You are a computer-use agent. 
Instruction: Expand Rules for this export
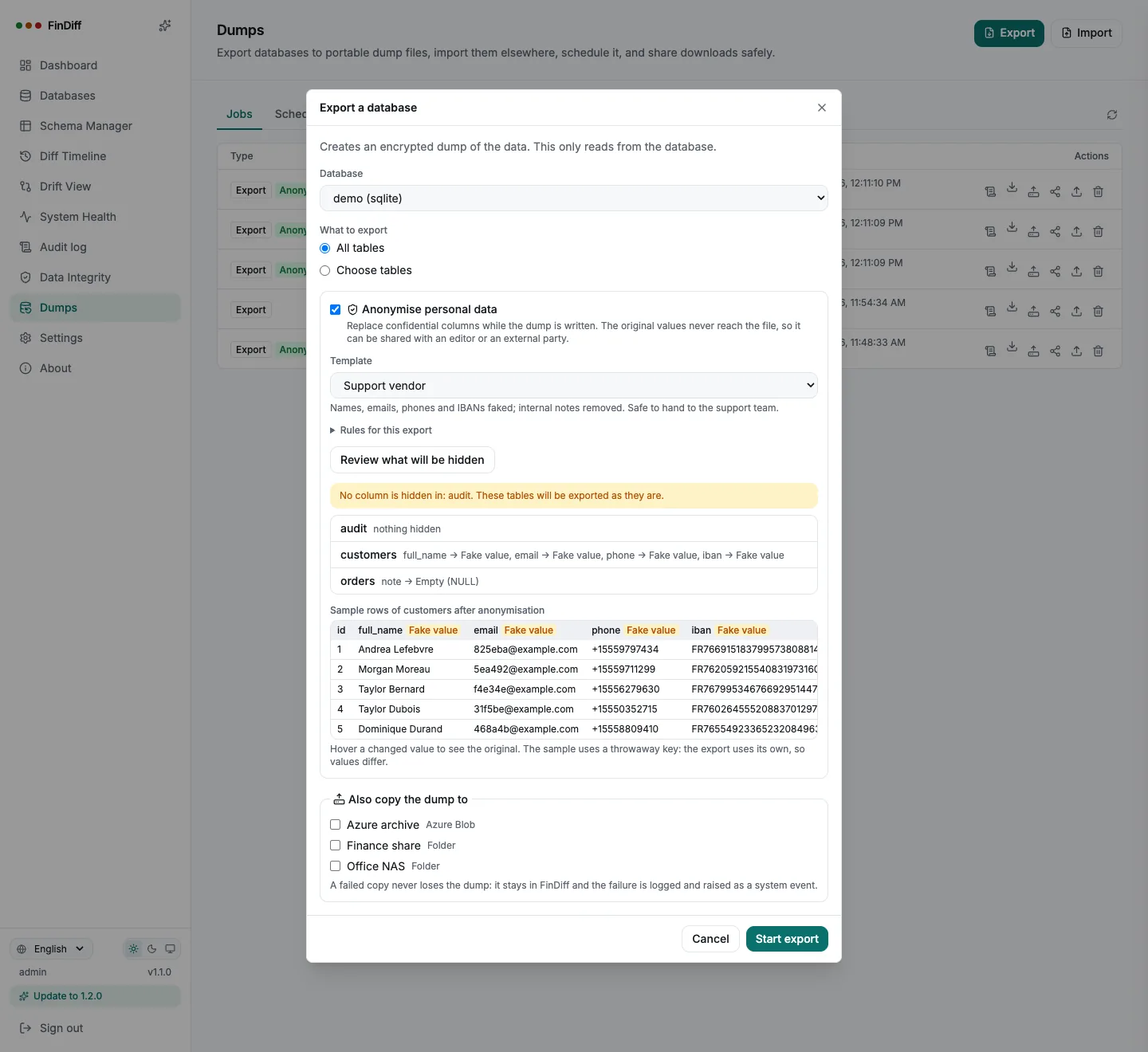click(x=381, y=430)
